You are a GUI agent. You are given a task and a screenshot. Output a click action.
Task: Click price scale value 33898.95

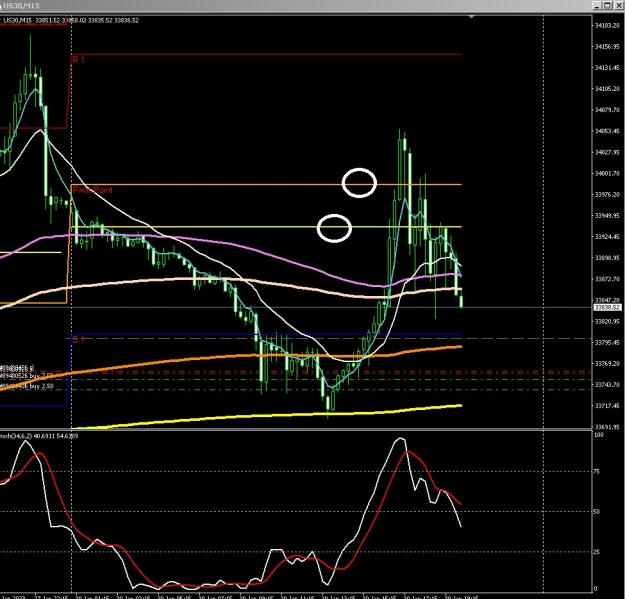click(x=607, y=258)
